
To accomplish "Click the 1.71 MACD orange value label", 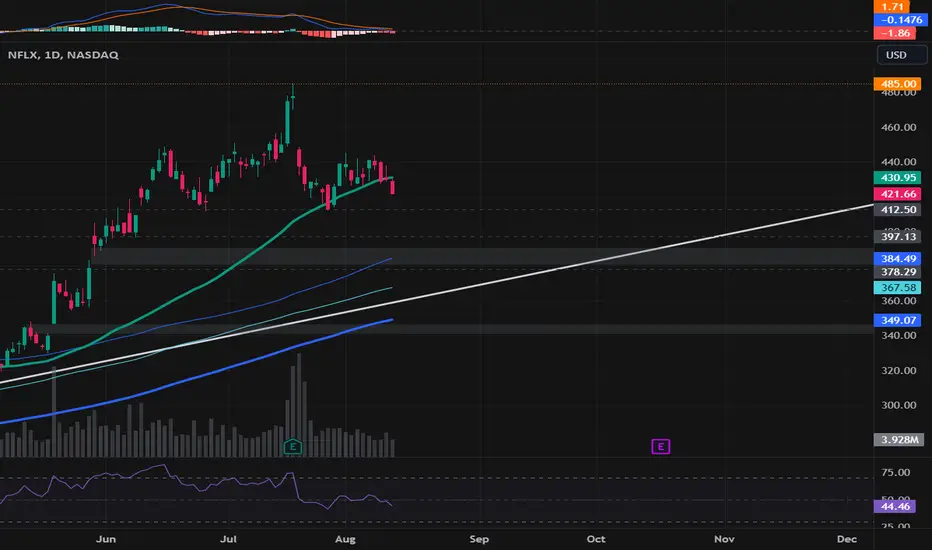I will (x=892, y=7).
